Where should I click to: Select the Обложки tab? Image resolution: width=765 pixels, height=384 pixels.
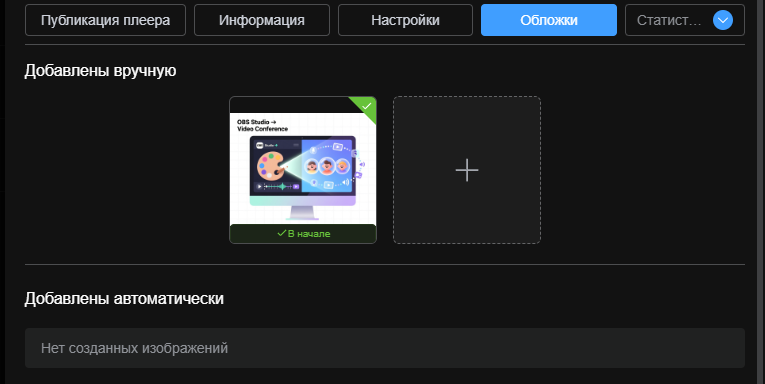tap(549, 20)
